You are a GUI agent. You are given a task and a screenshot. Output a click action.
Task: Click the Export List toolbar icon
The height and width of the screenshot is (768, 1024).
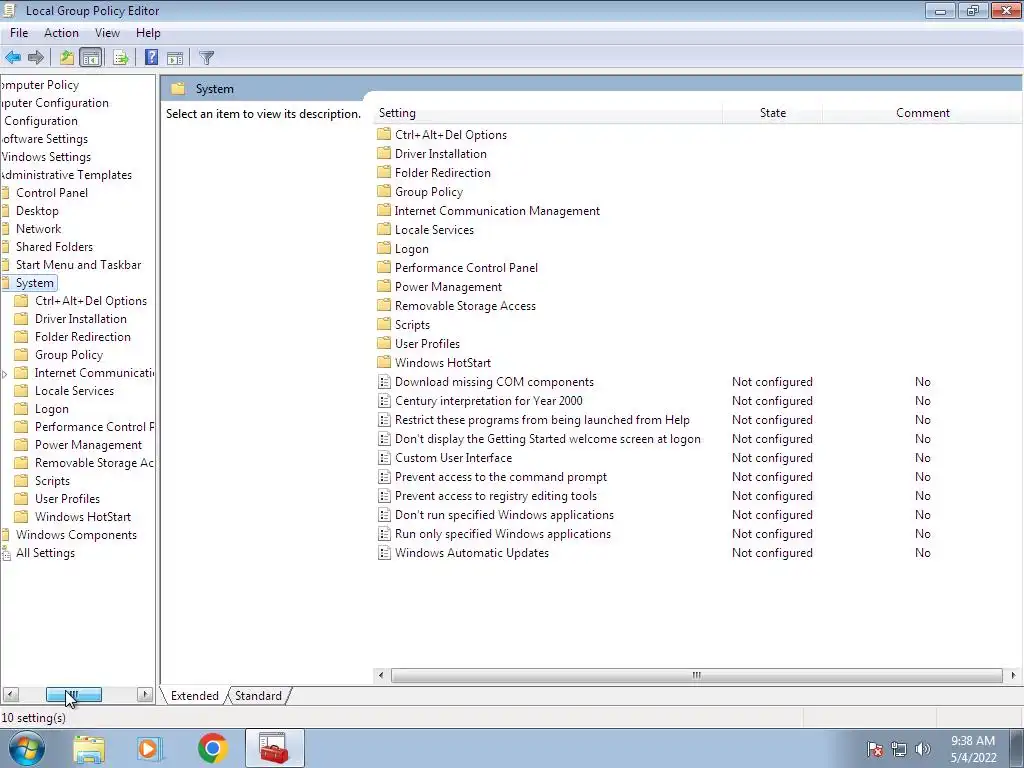[120, 57]
